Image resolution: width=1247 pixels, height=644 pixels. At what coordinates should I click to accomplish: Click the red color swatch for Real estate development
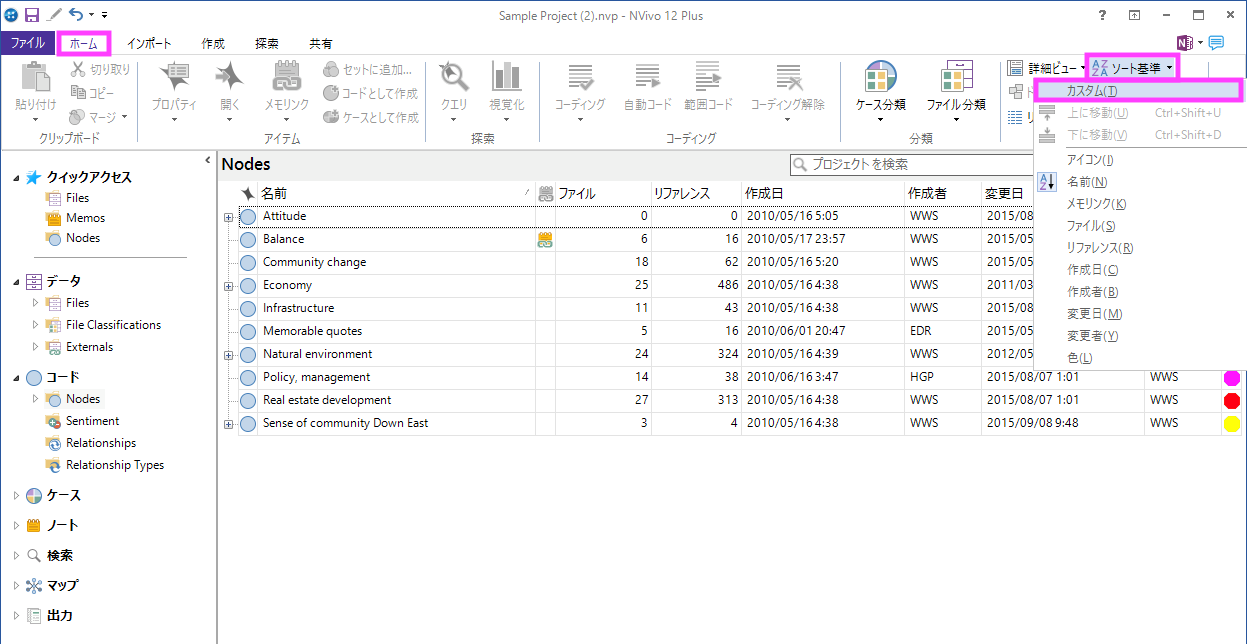(1231, 401)
